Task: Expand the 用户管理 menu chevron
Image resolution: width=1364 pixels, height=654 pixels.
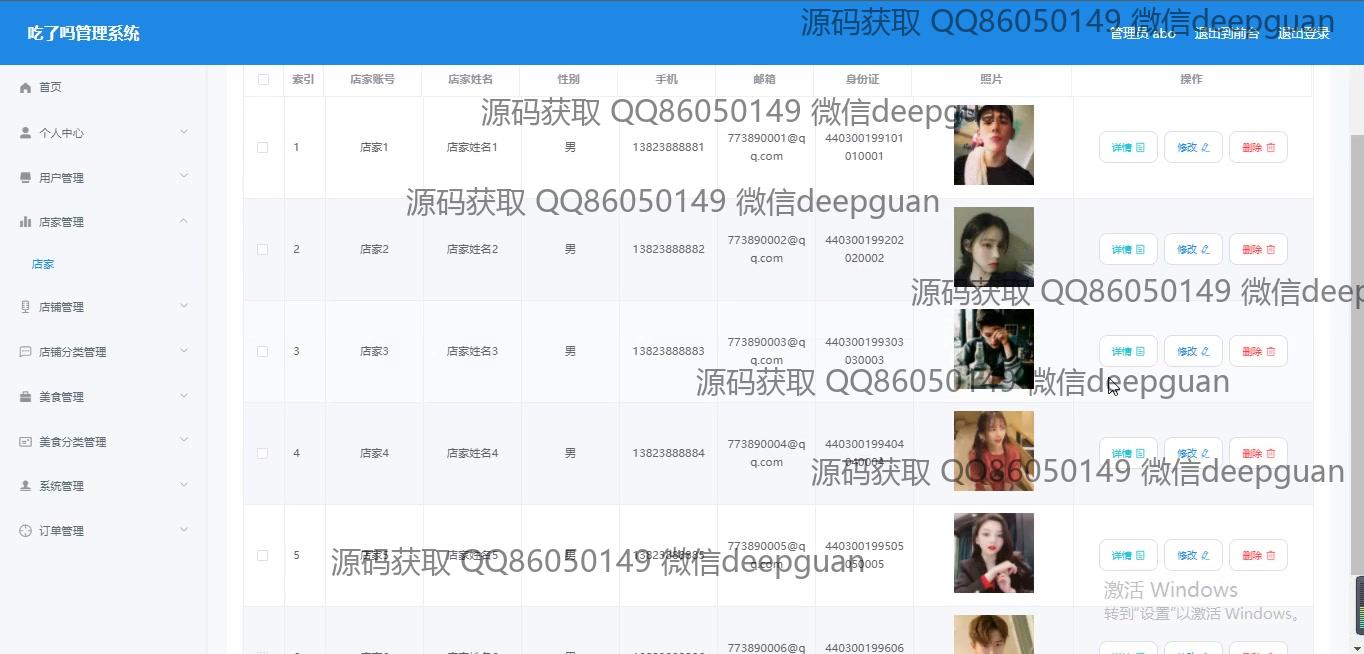Action: (x=184, y=177)
